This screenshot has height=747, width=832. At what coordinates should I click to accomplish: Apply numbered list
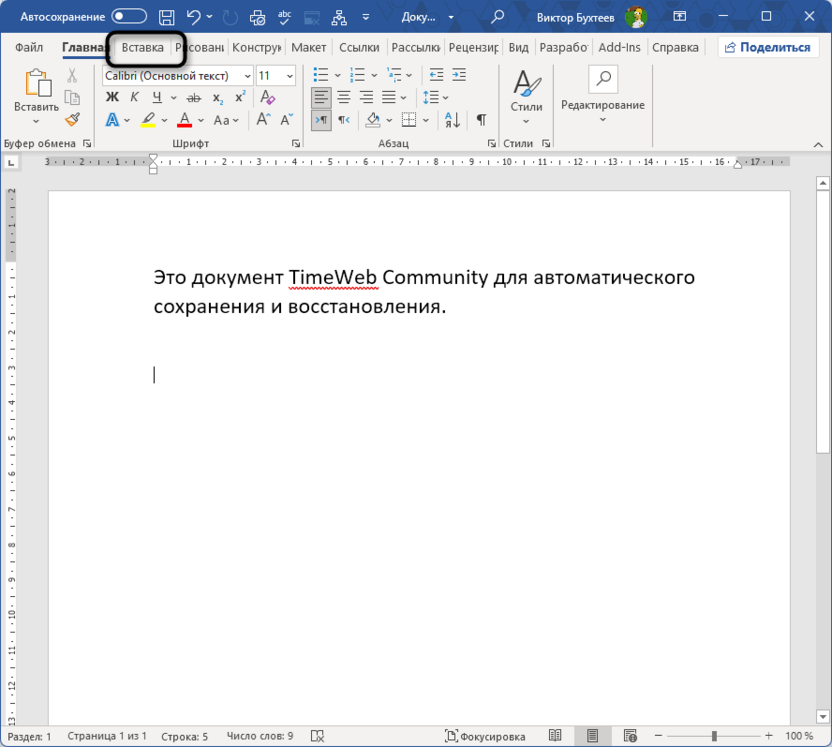(x=358, y=75)
